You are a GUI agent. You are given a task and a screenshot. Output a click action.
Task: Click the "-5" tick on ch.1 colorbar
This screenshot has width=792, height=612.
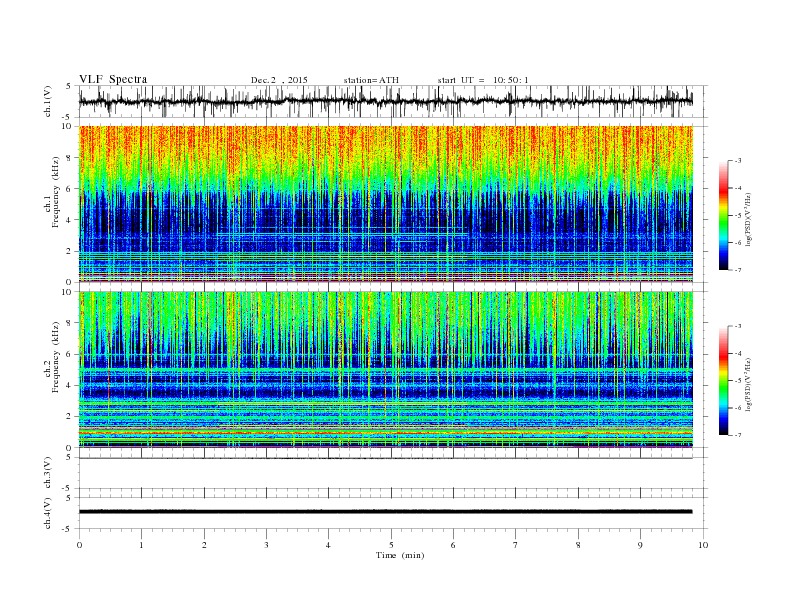point(737,216)
